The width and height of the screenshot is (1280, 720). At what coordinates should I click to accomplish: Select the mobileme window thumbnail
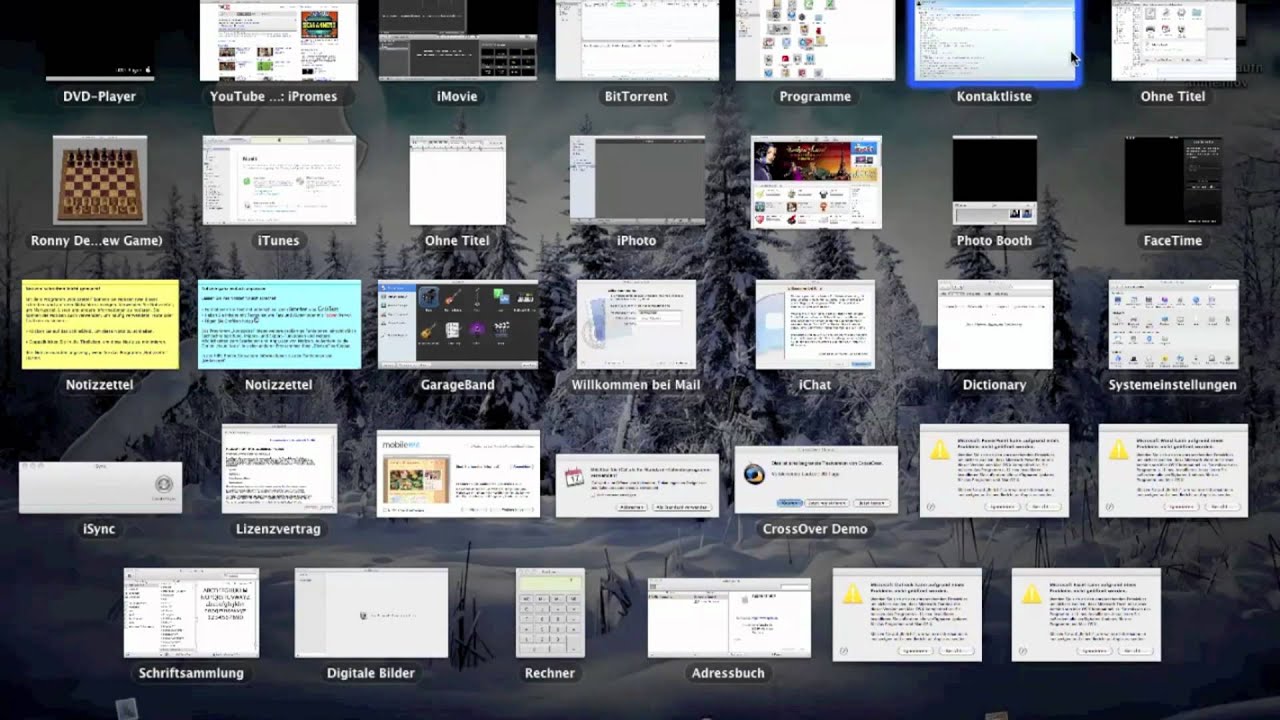pyautogui.click(x=458, y=473)
